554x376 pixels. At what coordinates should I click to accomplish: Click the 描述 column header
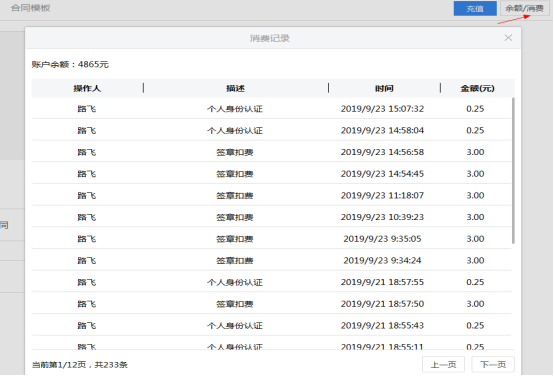click(235, 88)
